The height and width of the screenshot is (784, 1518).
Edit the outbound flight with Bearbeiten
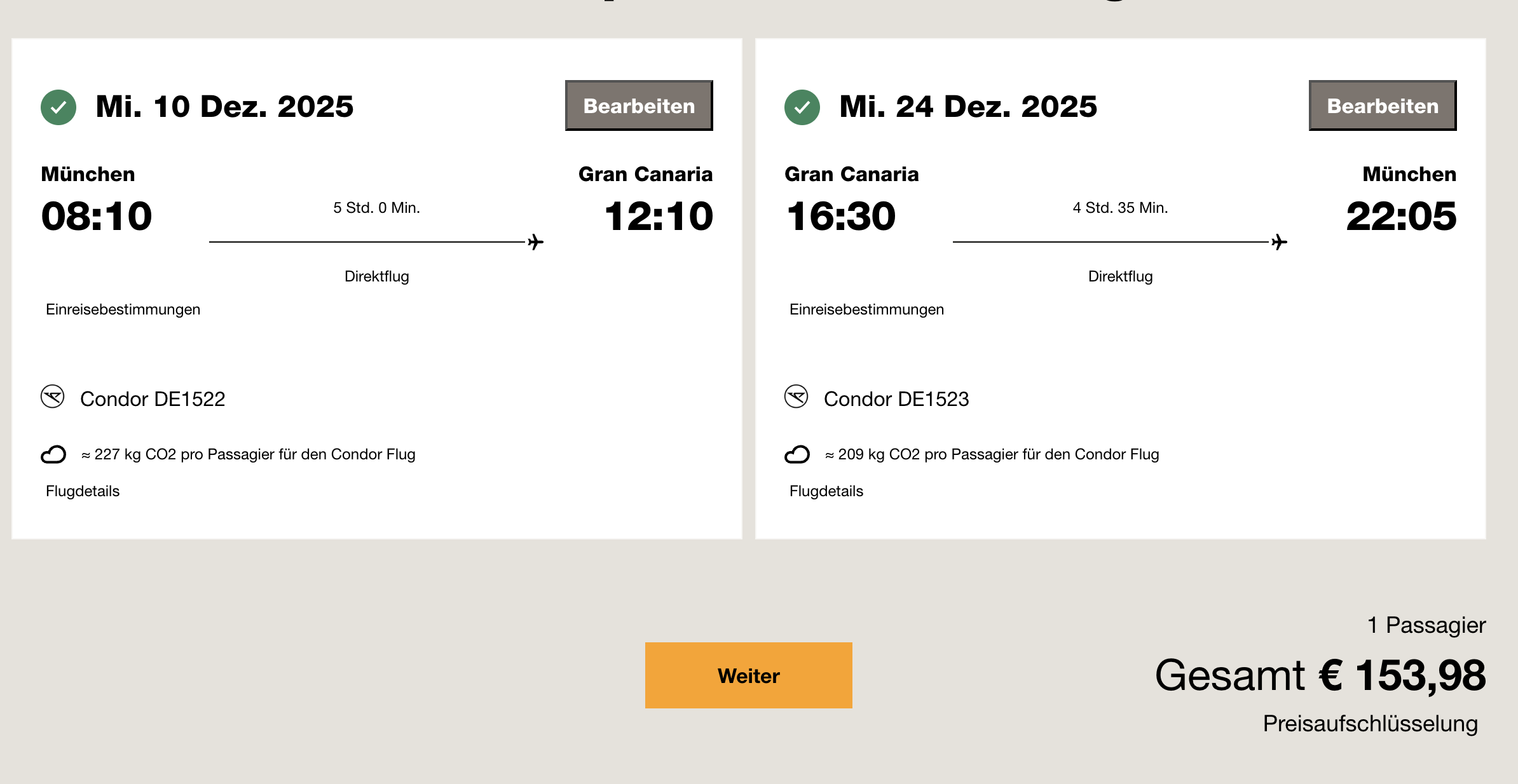[x=639, y=105]
